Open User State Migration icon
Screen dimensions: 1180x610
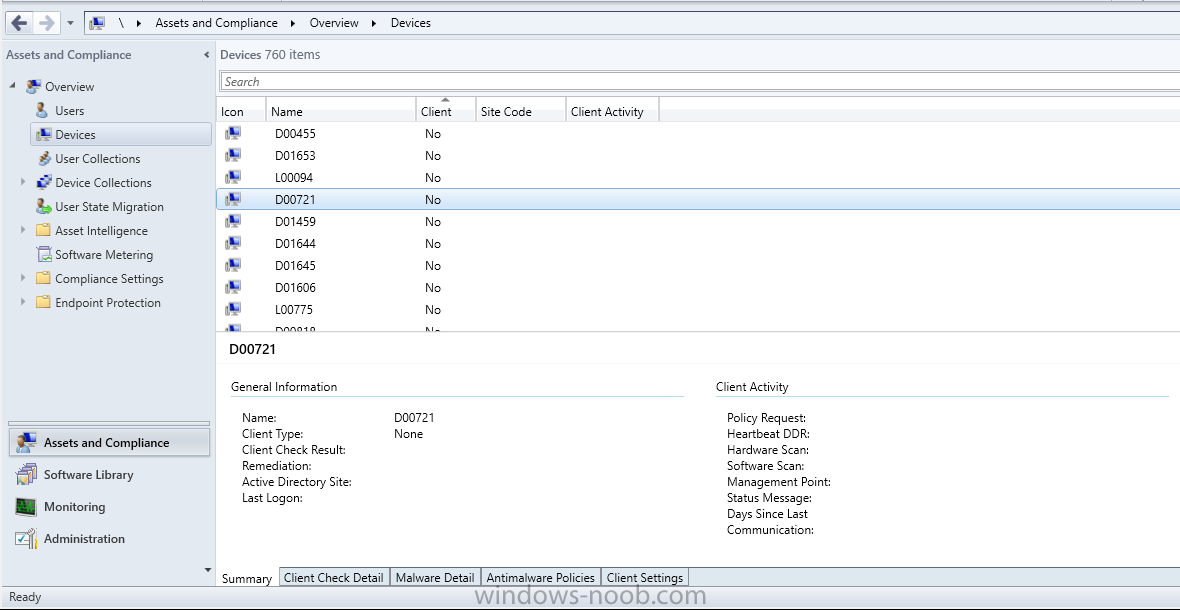tap(44, 207)
